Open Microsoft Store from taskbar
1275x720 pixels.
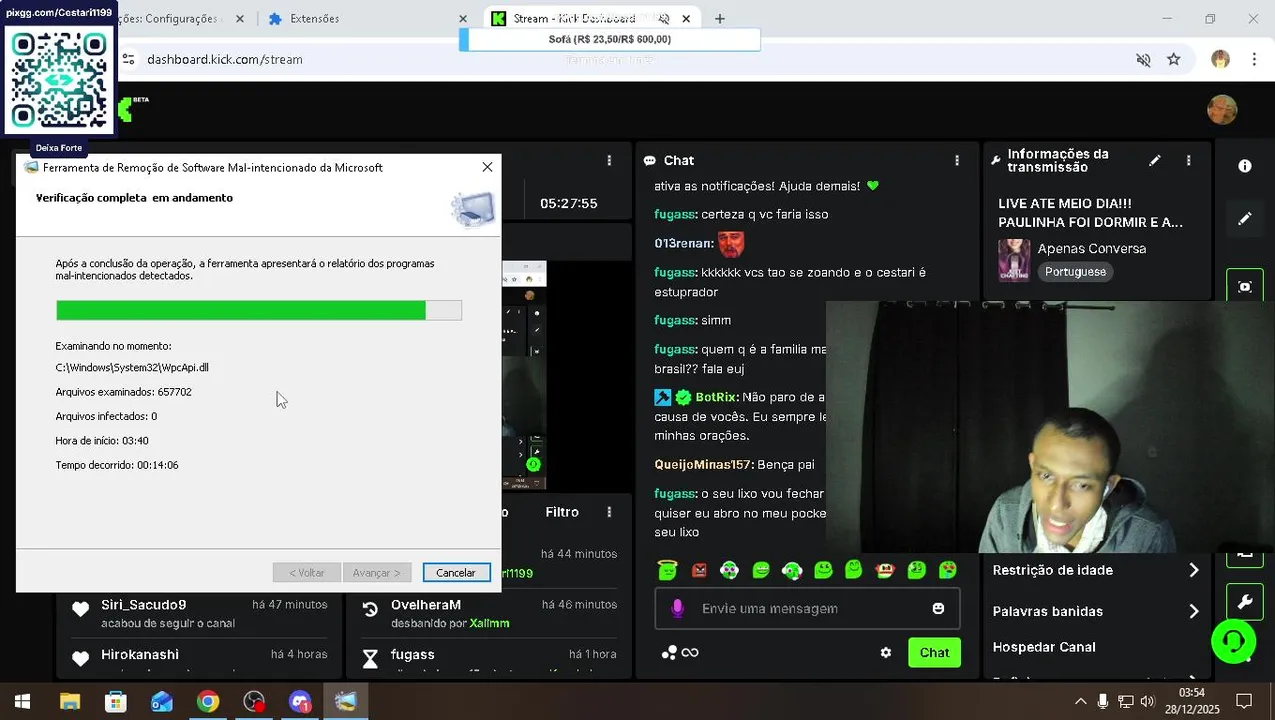(x=116, y=701)
